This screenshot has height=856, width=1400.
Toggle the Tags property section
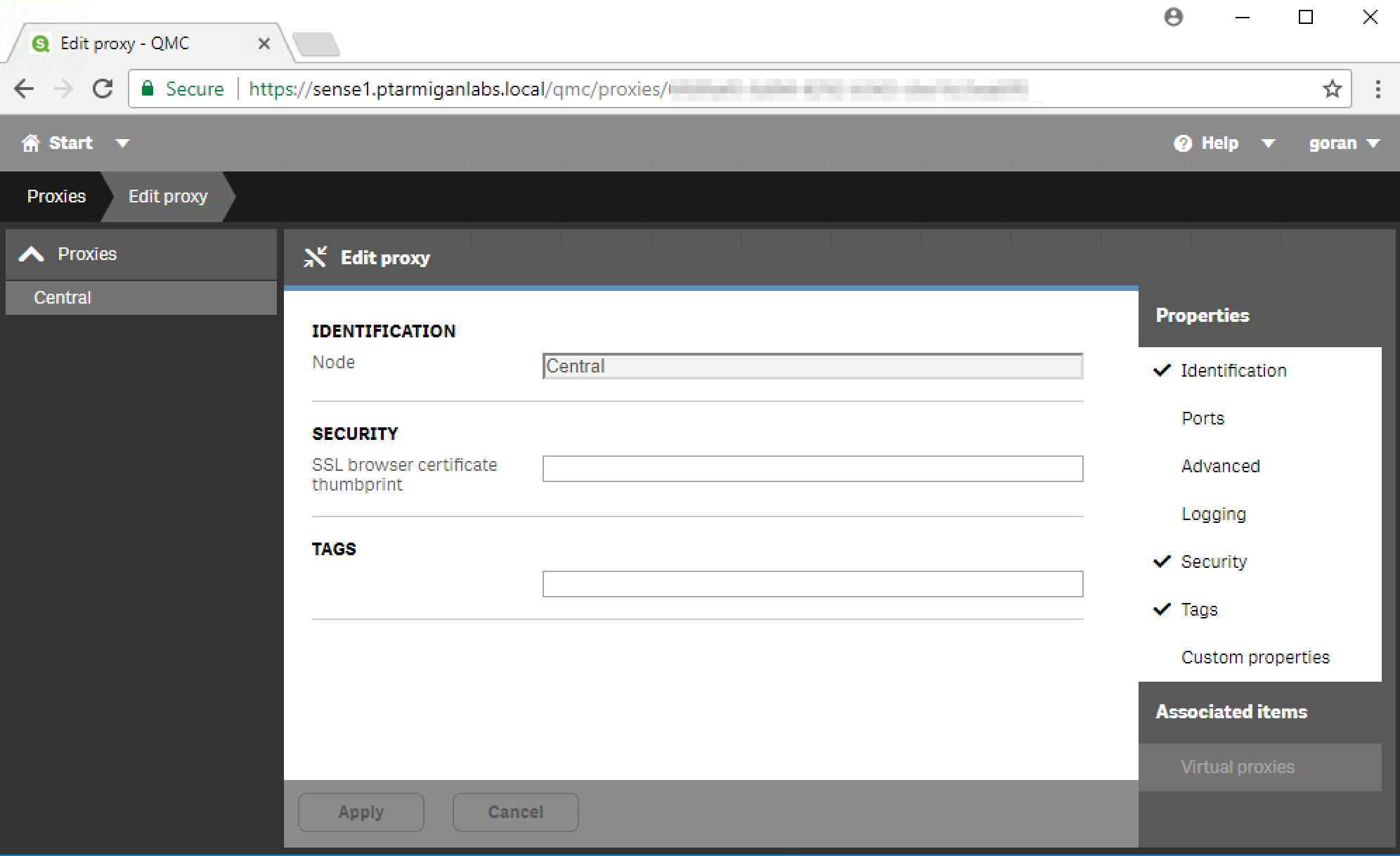[1260, 609]
